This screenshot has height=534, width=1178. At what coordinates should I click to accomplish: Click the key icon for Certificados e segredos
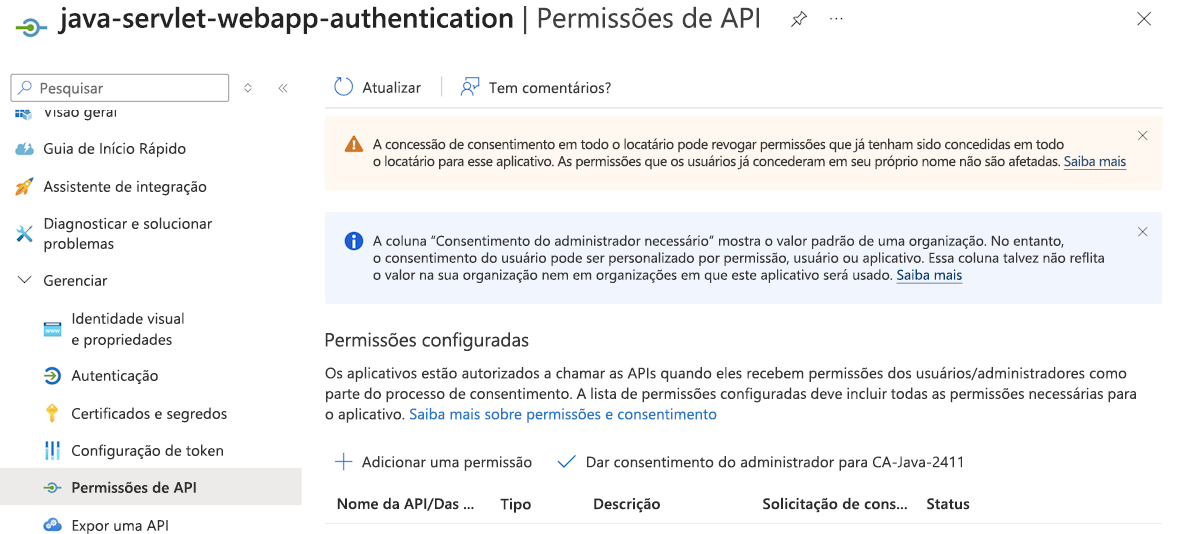(x=52, y=413)
